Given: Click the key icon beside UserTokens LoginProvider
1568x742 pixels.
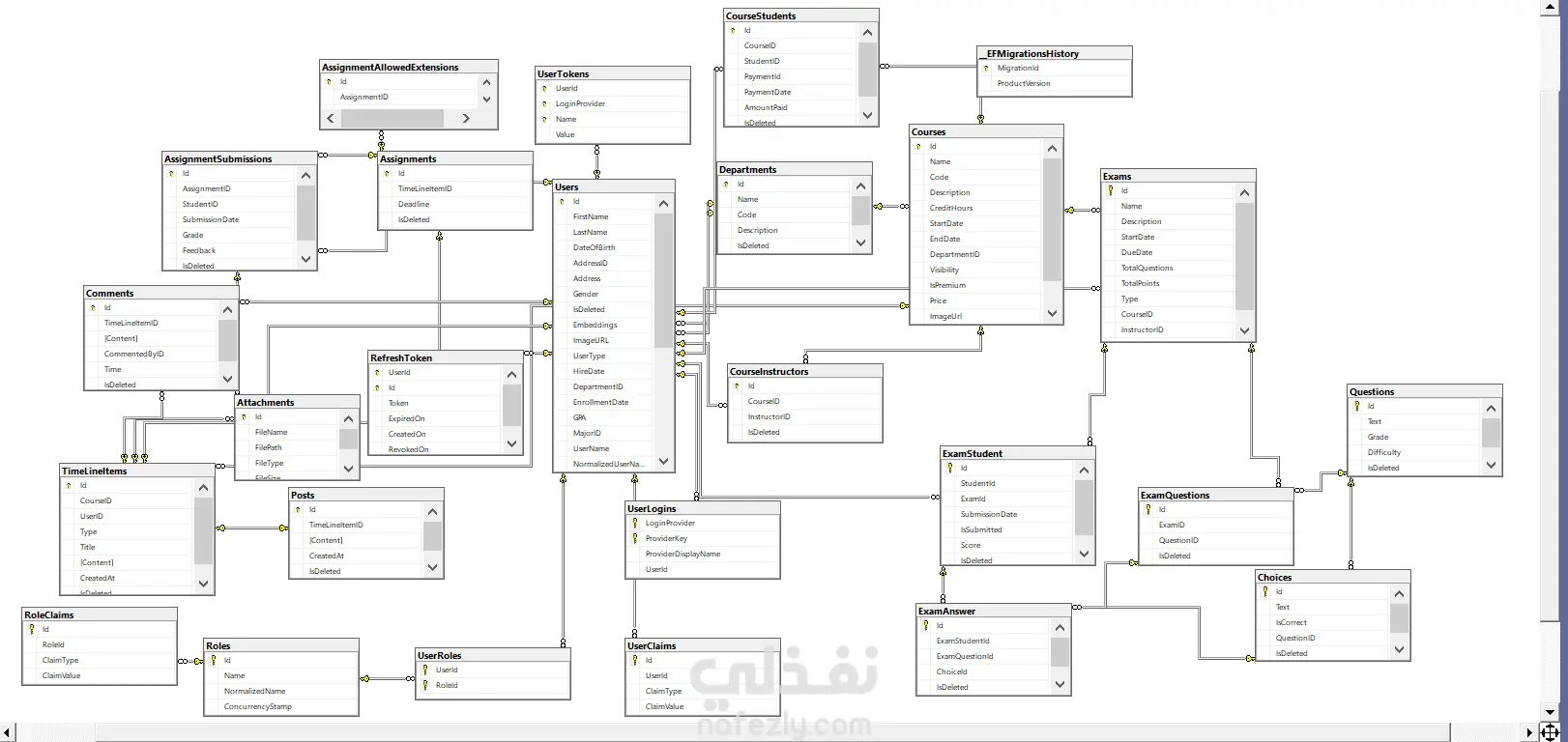Looking at the screenshot, I should click(544, 104).
